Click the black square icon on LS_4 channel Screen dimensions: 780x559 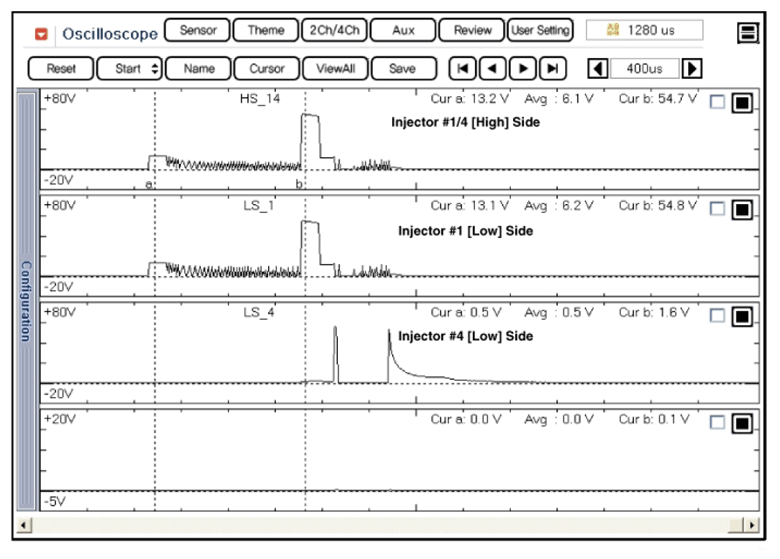tap(742, 317)
